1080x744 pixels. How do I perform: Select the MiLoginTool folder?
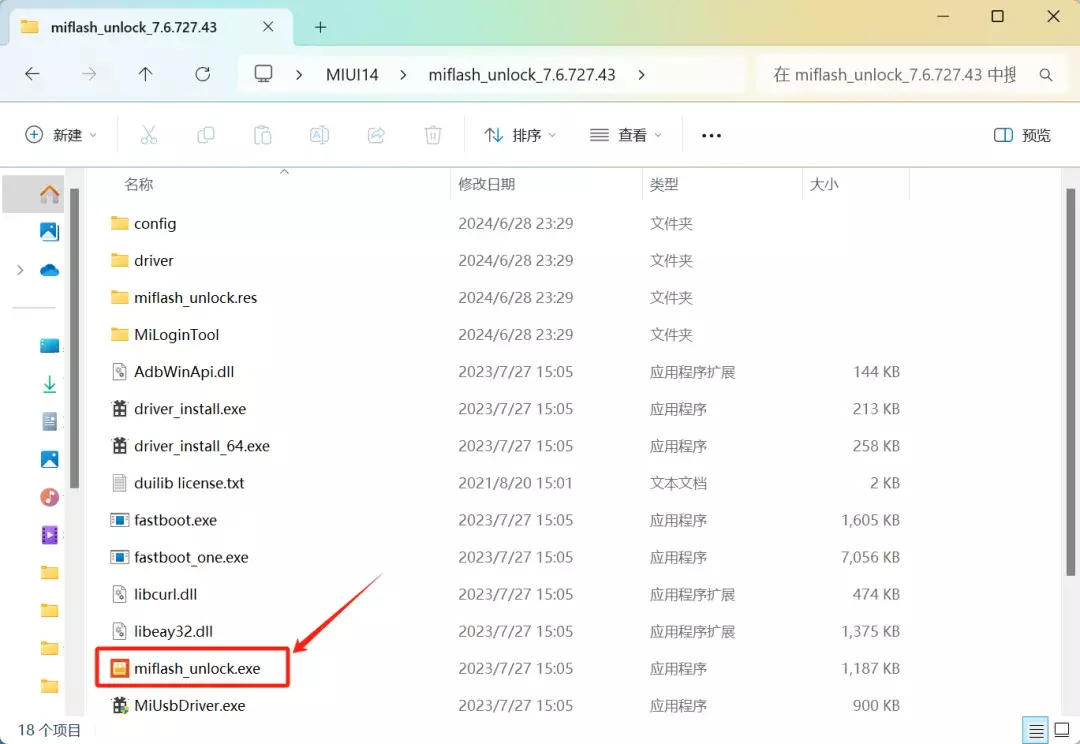tap(176, 335)
